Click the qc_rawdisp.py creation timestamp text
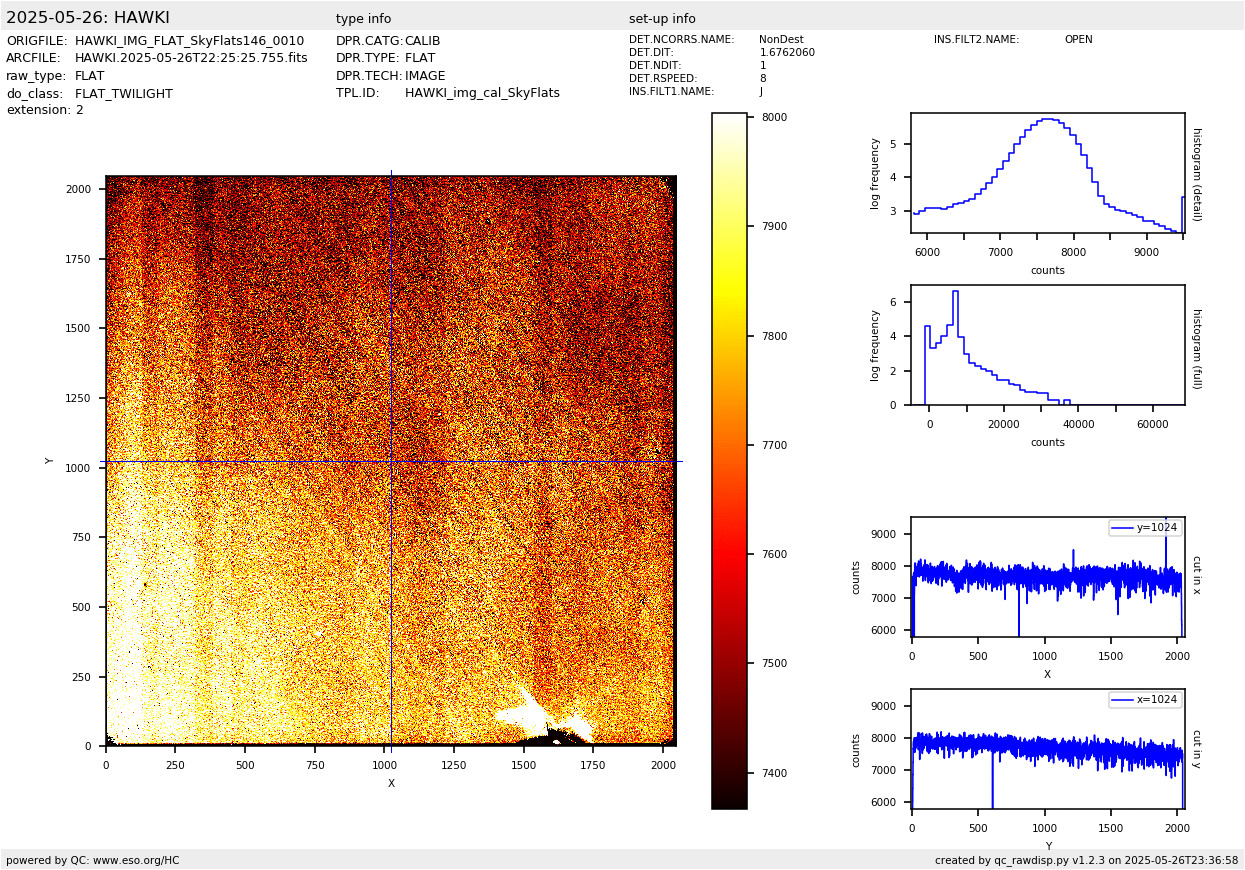 [x=1086, y=860]
